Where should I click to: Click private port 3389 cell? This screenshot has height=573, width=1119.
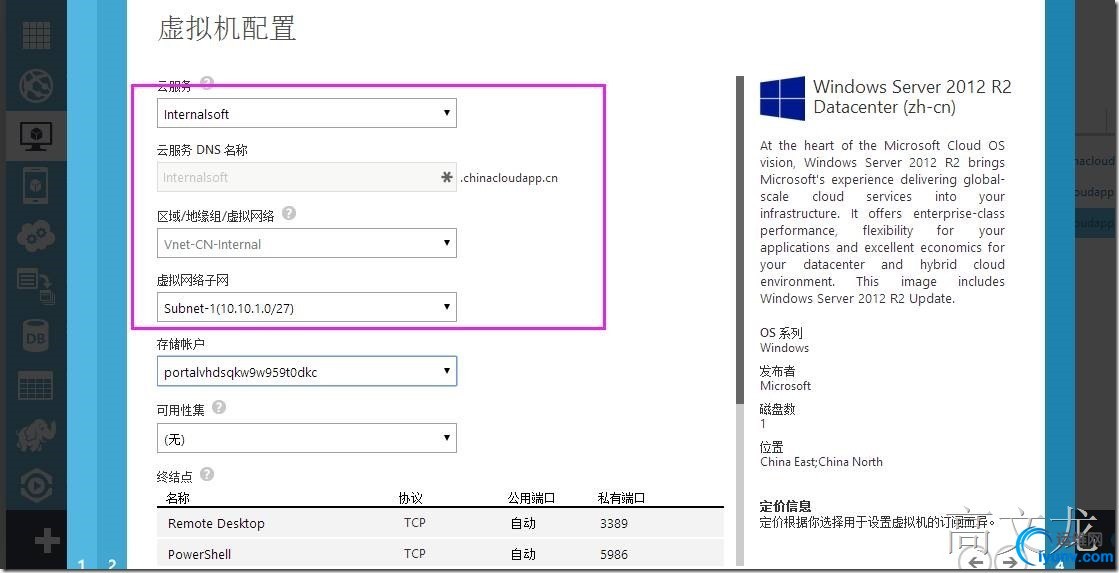(x=614, y=523)
